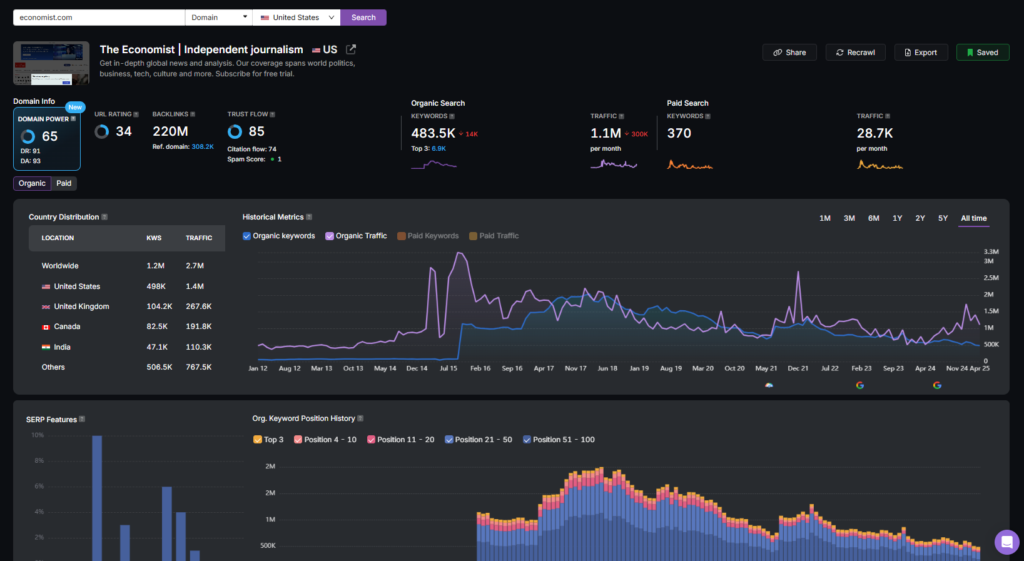Click the paid traffic orange sparkline
The height and width of the screenshot is (561, 1024).
880,165
